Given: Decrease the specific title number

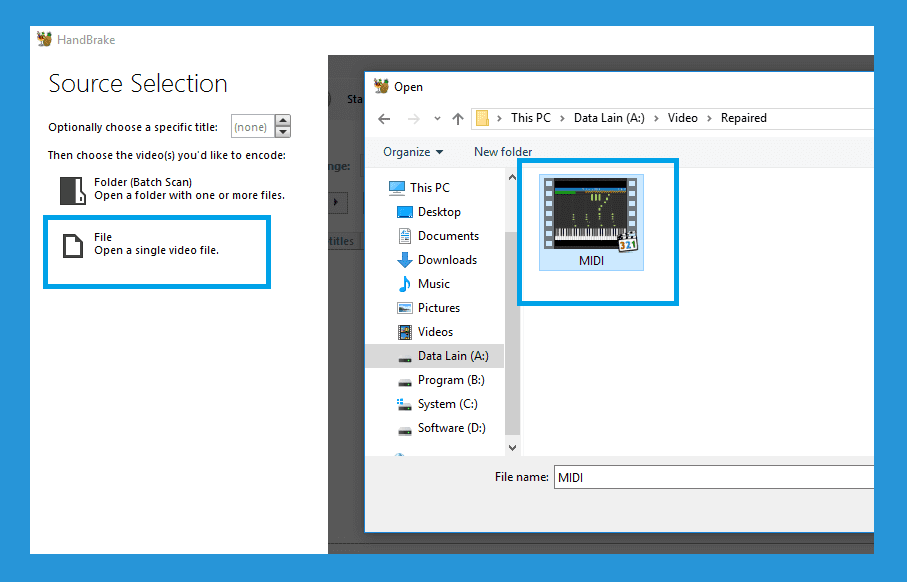Looking at the screenshot, I should point(282,132).
